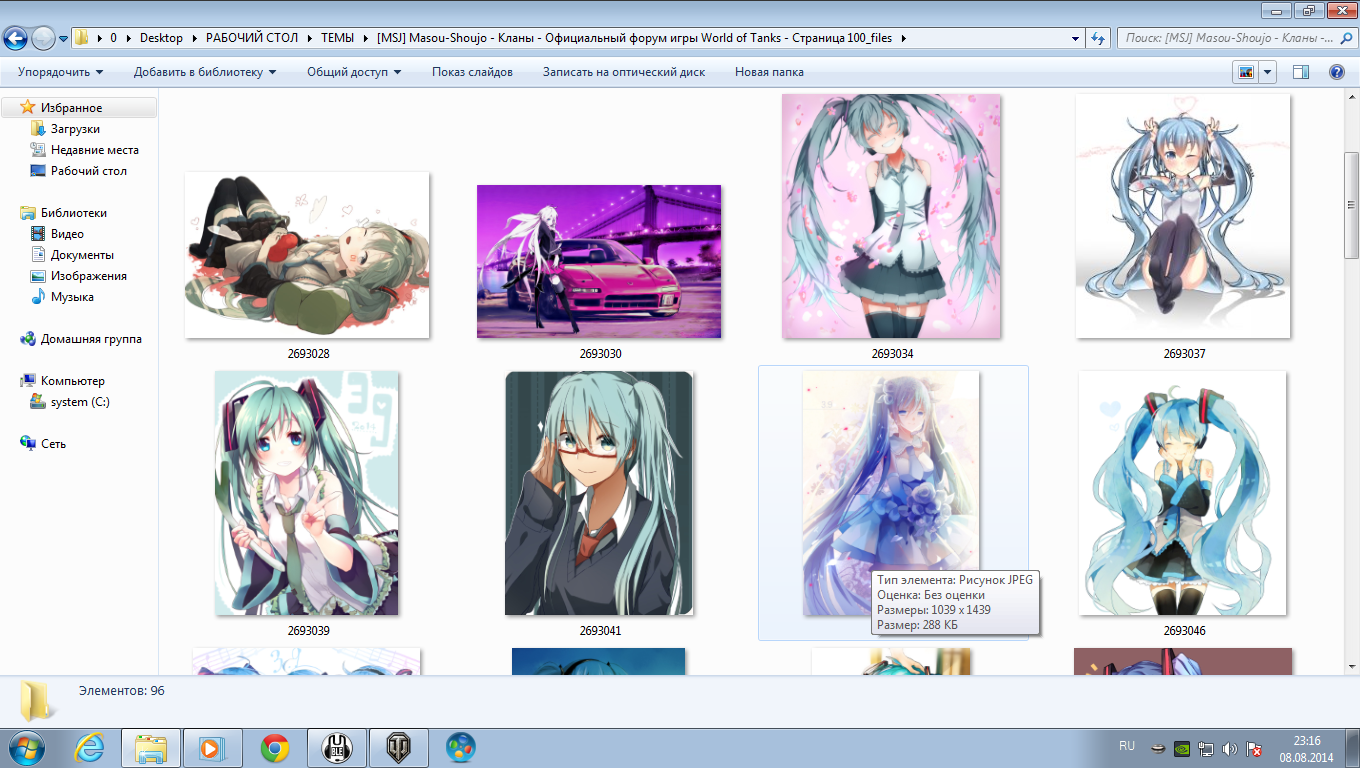Viewport: 1360px width, 768px height.
Task: Click the NVIDIA tray icon
Action: pos(1183,748)
